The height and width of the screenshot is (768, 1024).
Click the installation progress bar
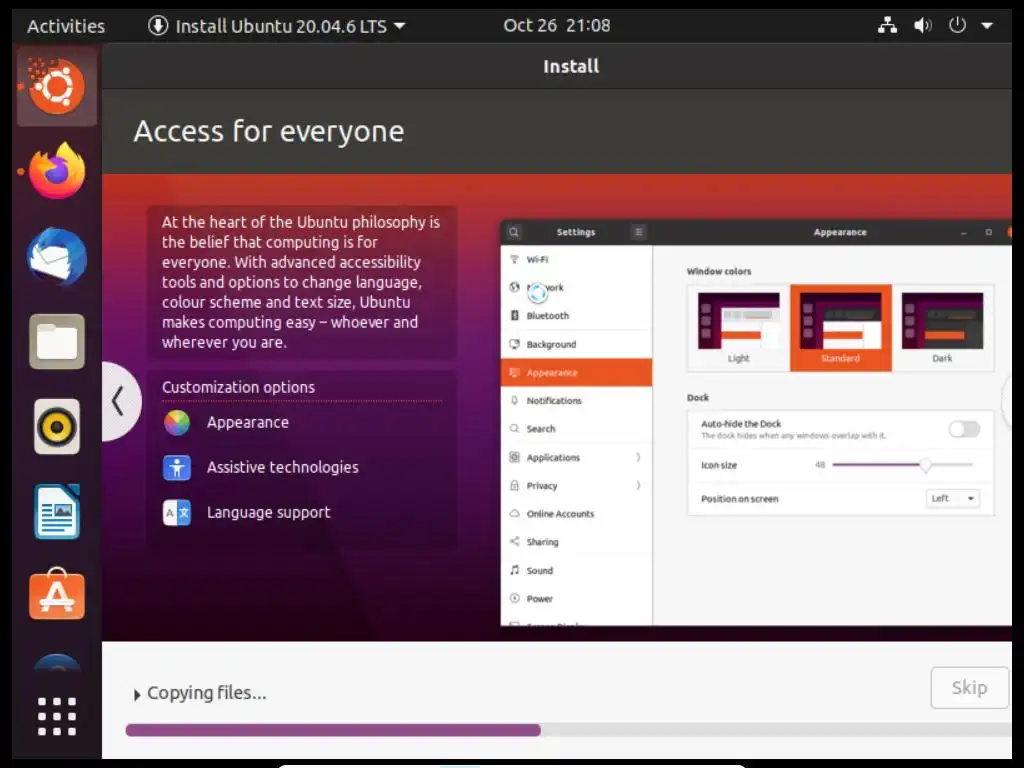[x=568, y=730]
